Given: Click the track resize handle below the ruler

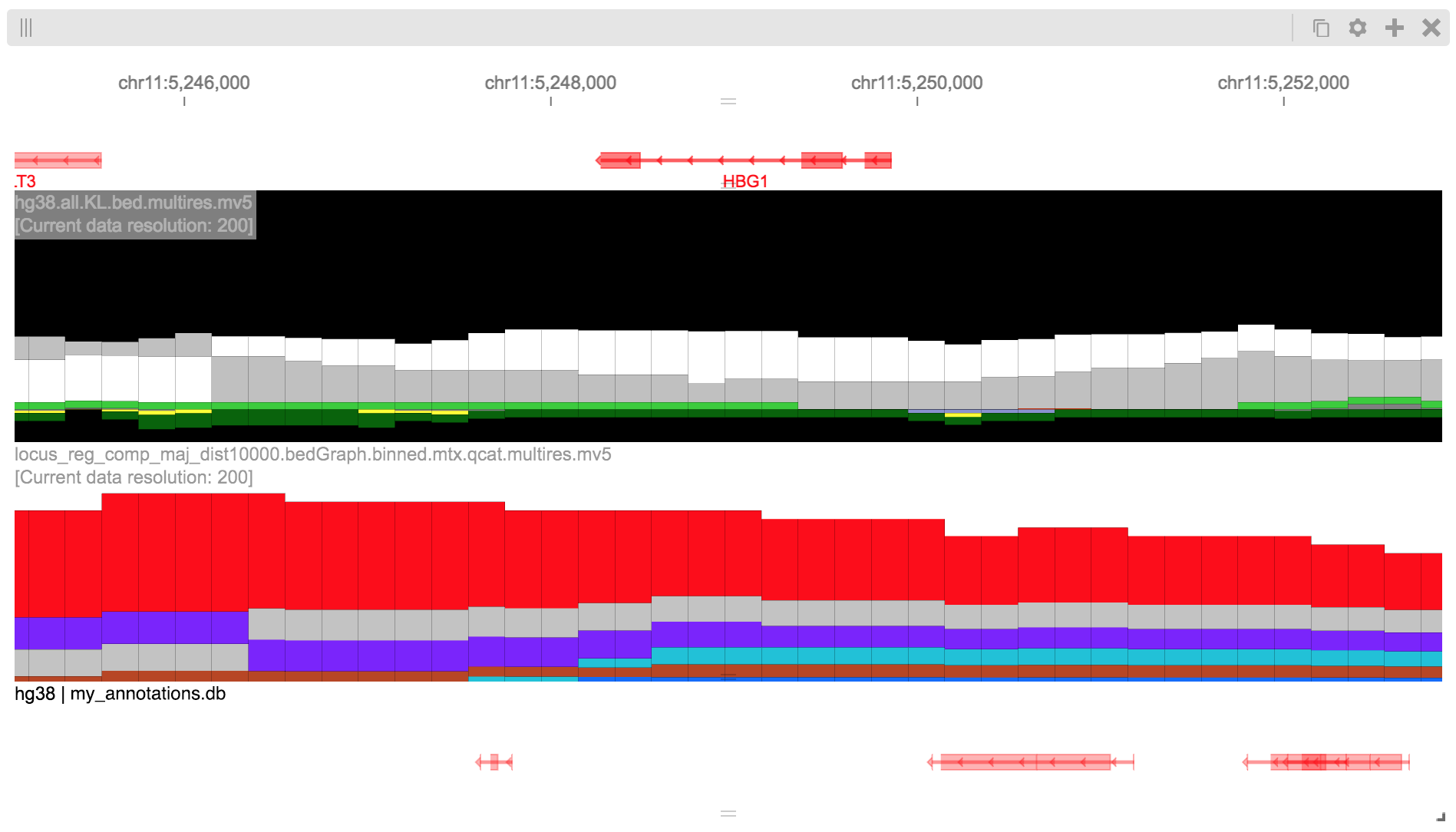Looking at the screenshot, I should coord(728,101).
